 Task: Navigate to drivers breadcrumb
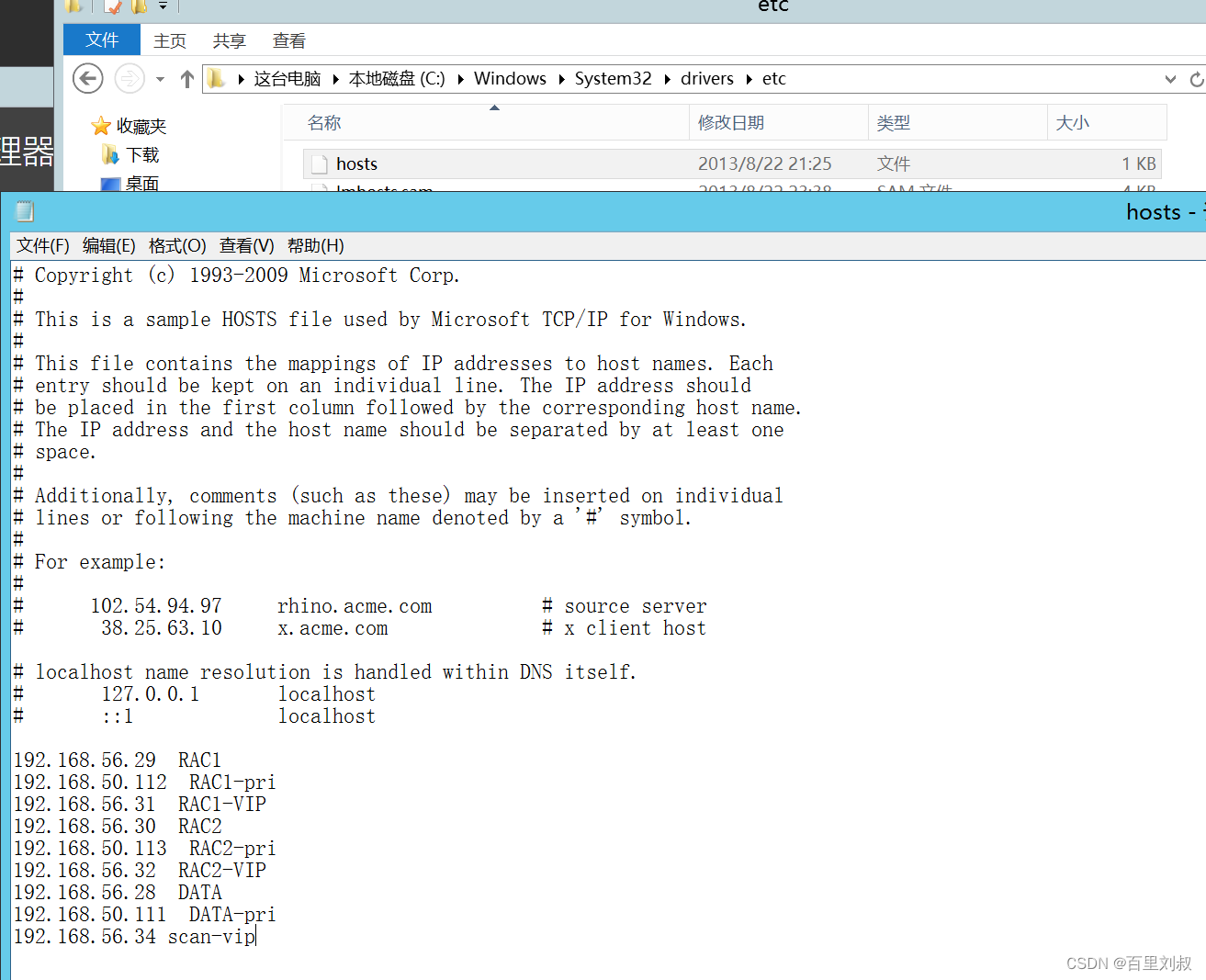(x=707, y=79)
